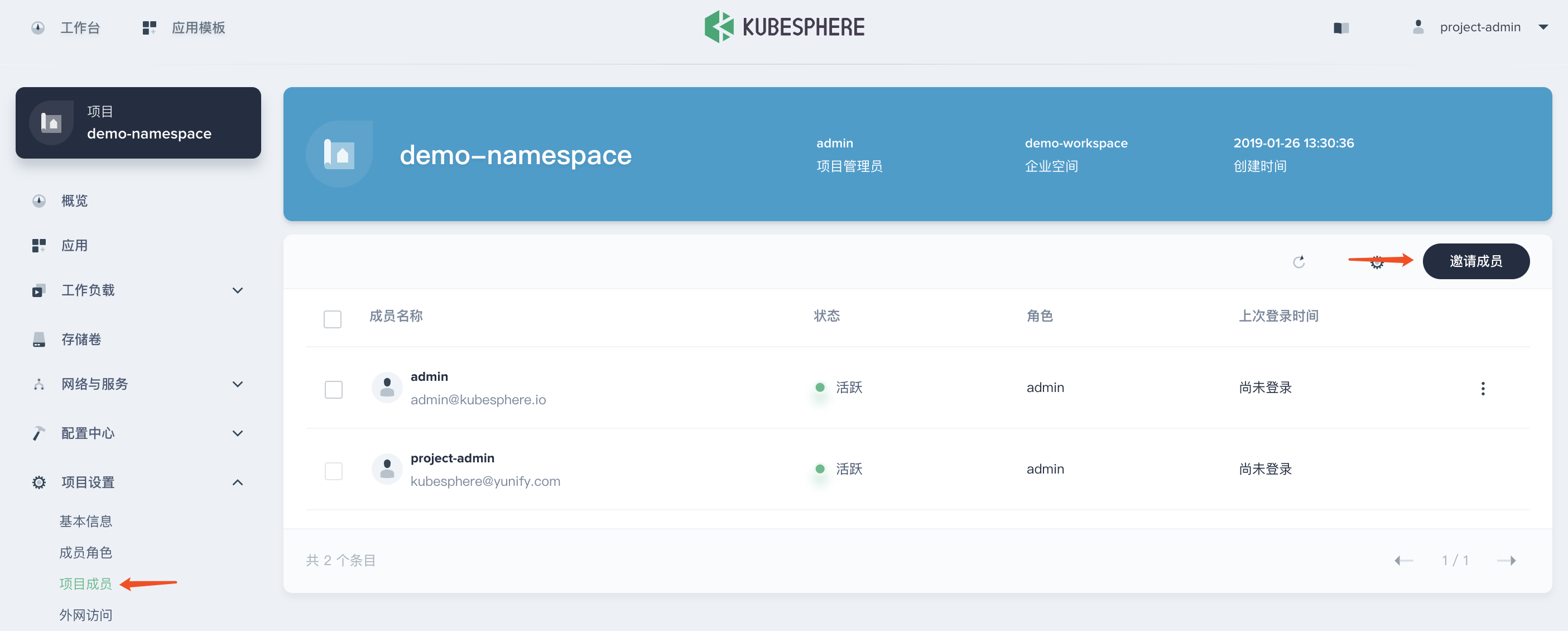Click the project-admin user avatar icon
The image size is (1568, 631).
pos(1418,27)
